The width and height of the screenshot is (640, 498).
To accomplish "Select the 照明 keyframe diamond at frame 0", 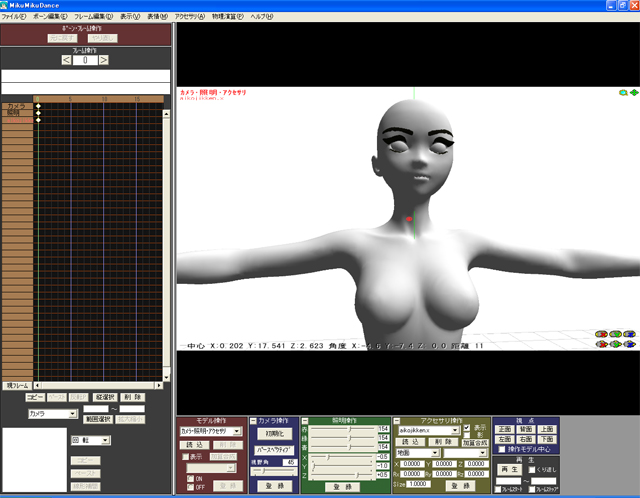I will [38, 113].
